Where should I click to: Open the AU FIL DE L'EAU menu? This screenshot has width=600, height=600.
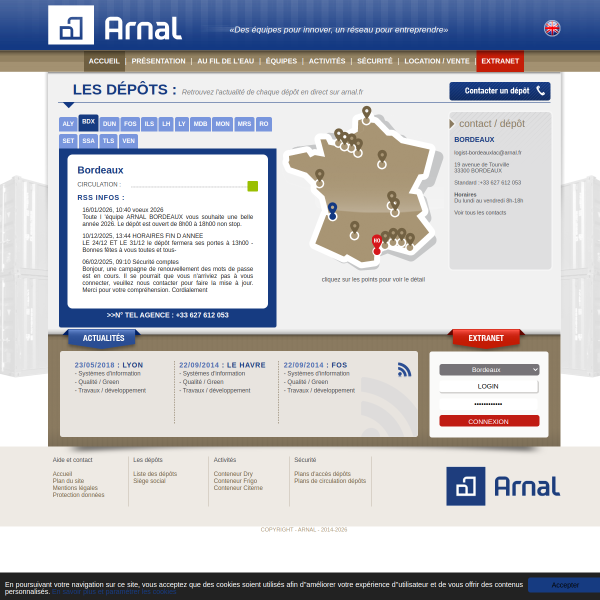coord(226,61)
